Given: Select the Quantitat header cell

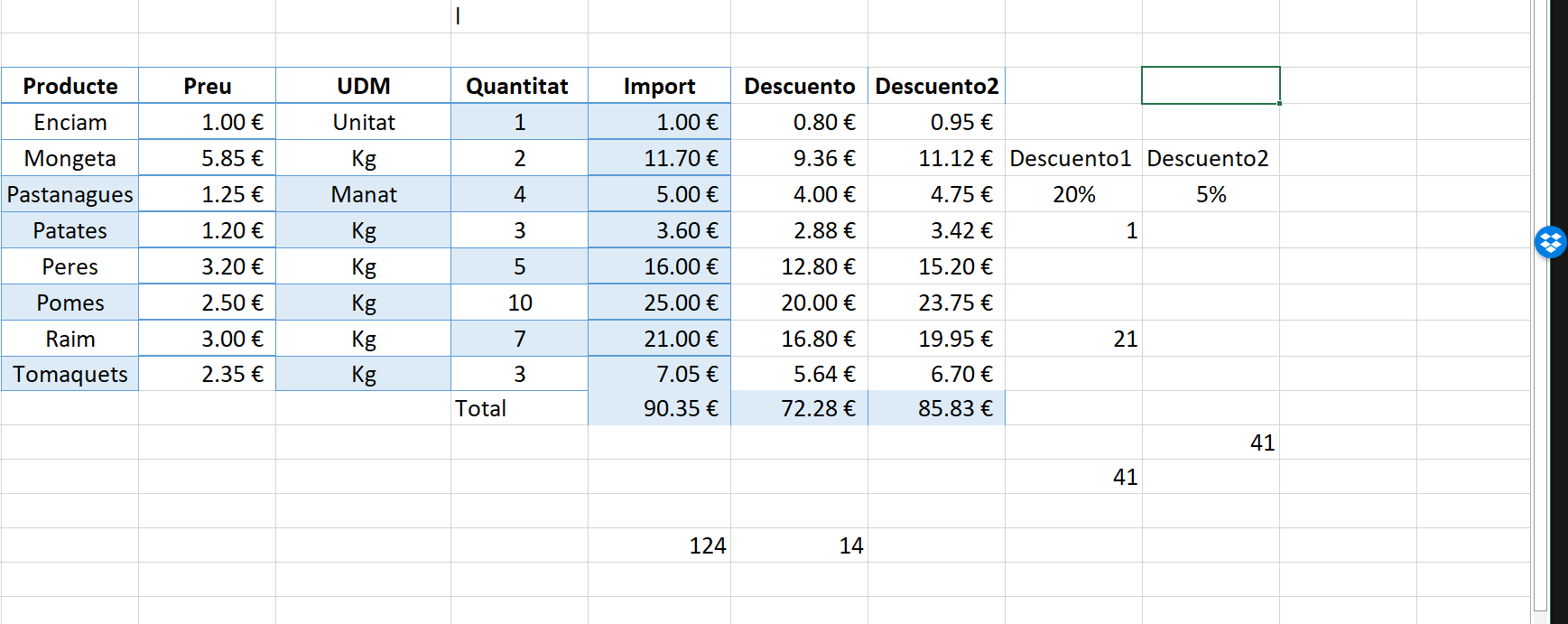Looking at the screenshot, I should [x=518, y=86].
